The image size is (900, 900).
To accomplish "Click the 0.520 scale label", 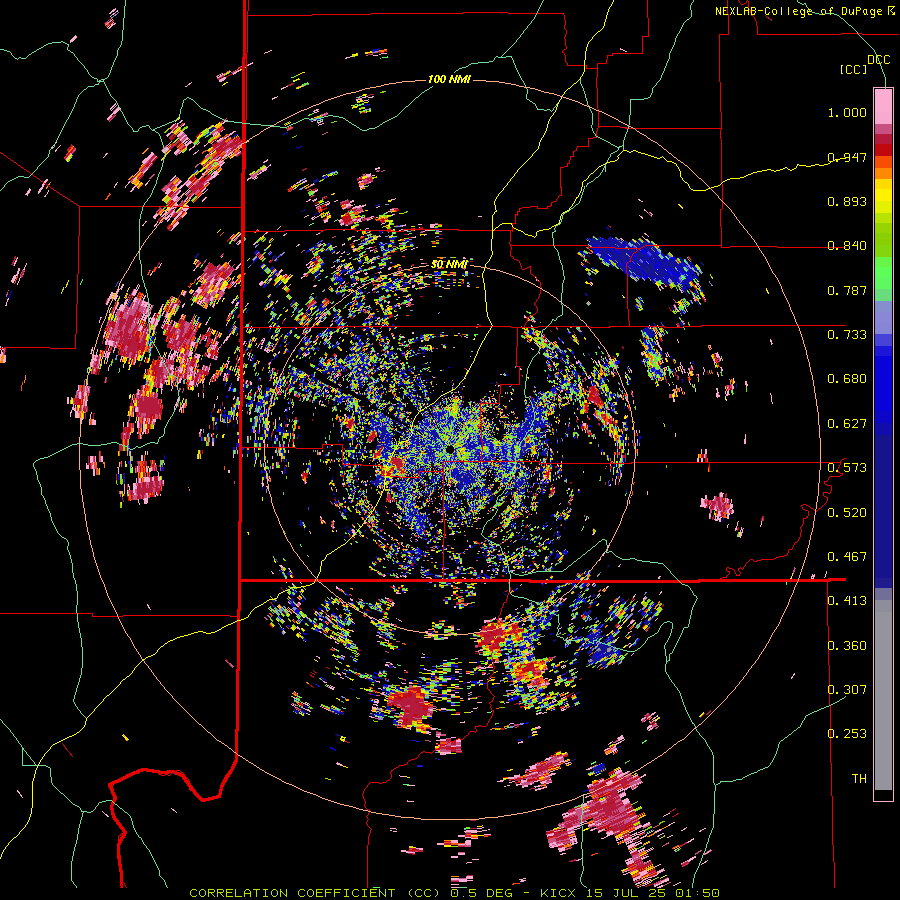I will click(x=847, y=512).
